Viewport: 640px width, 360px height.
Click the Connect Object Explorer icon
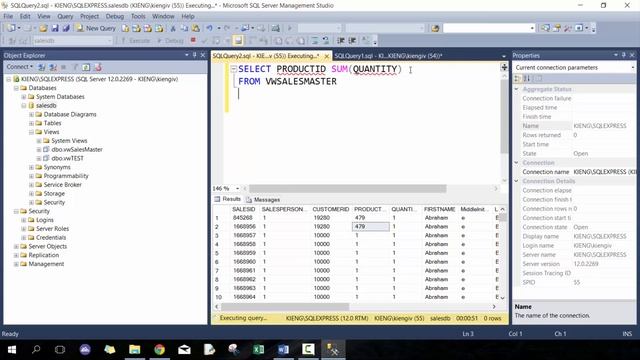(x=42, y=67)
